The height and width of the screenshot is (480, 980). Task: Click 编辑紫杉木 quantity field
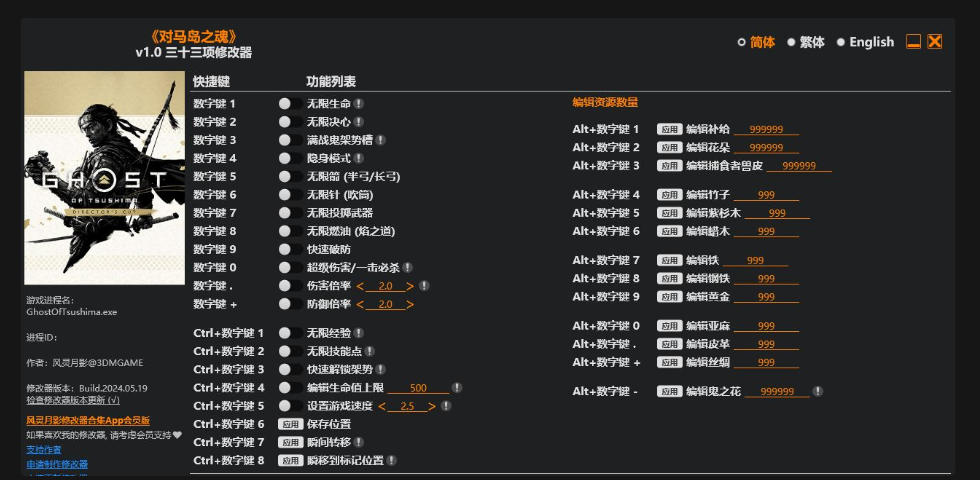tap(777, 213)
